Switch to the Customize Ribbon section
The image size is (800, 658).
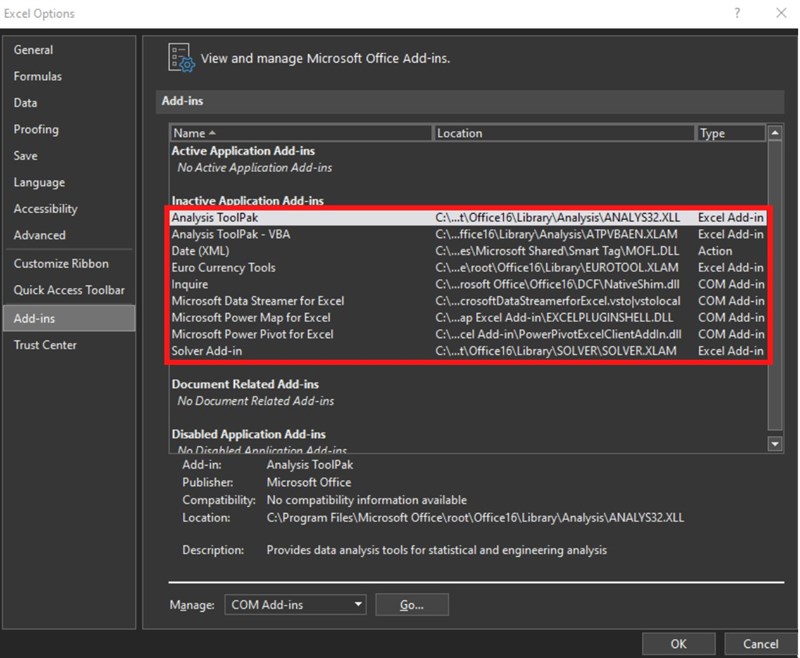pyautogui.click(x=62, y=263)
